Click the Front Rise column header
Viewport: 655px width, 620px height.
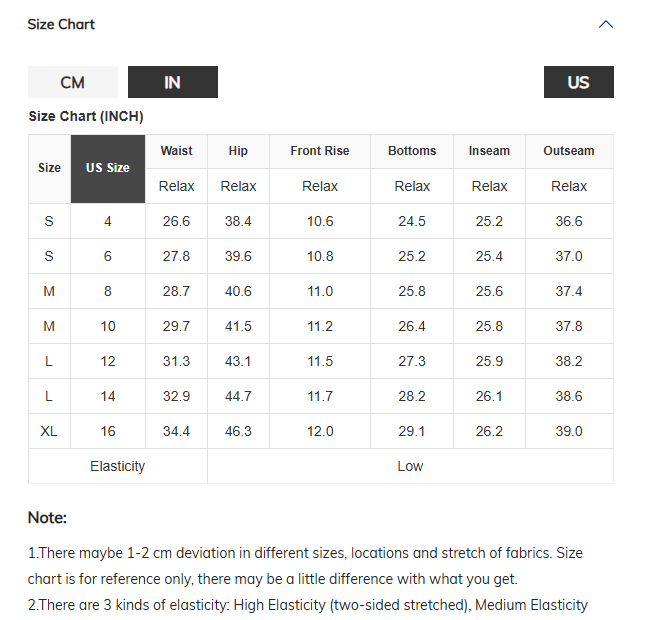320,151
